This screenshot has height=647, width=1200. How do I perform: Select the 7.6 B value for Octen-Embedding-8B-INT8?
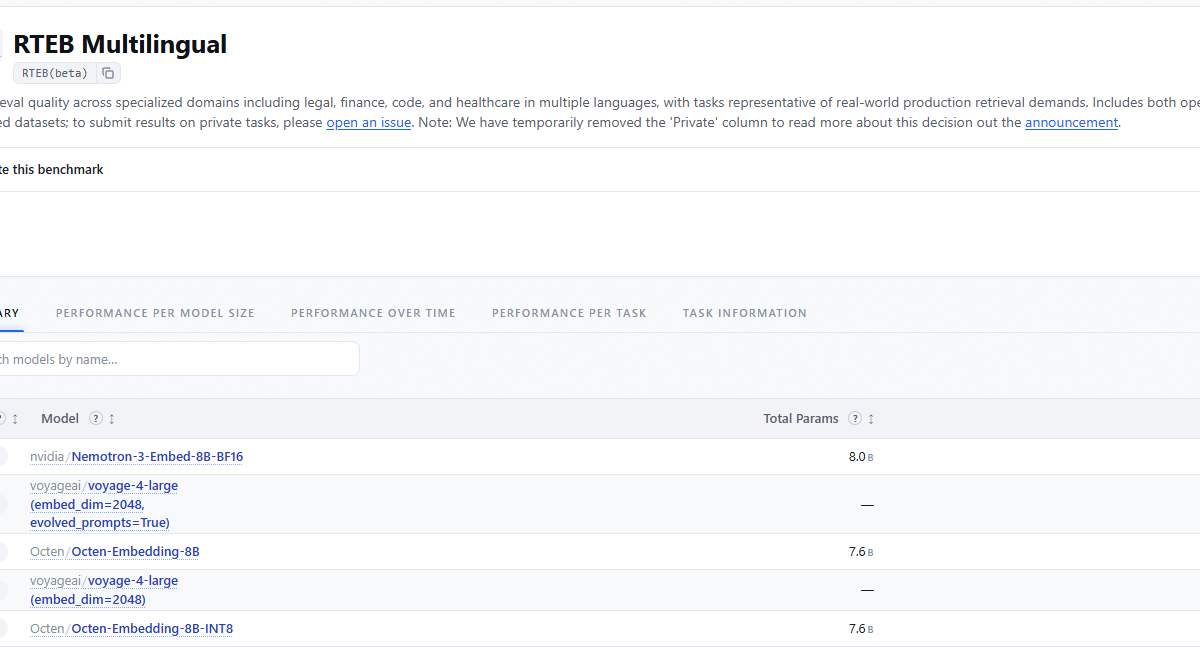(861, 628)
